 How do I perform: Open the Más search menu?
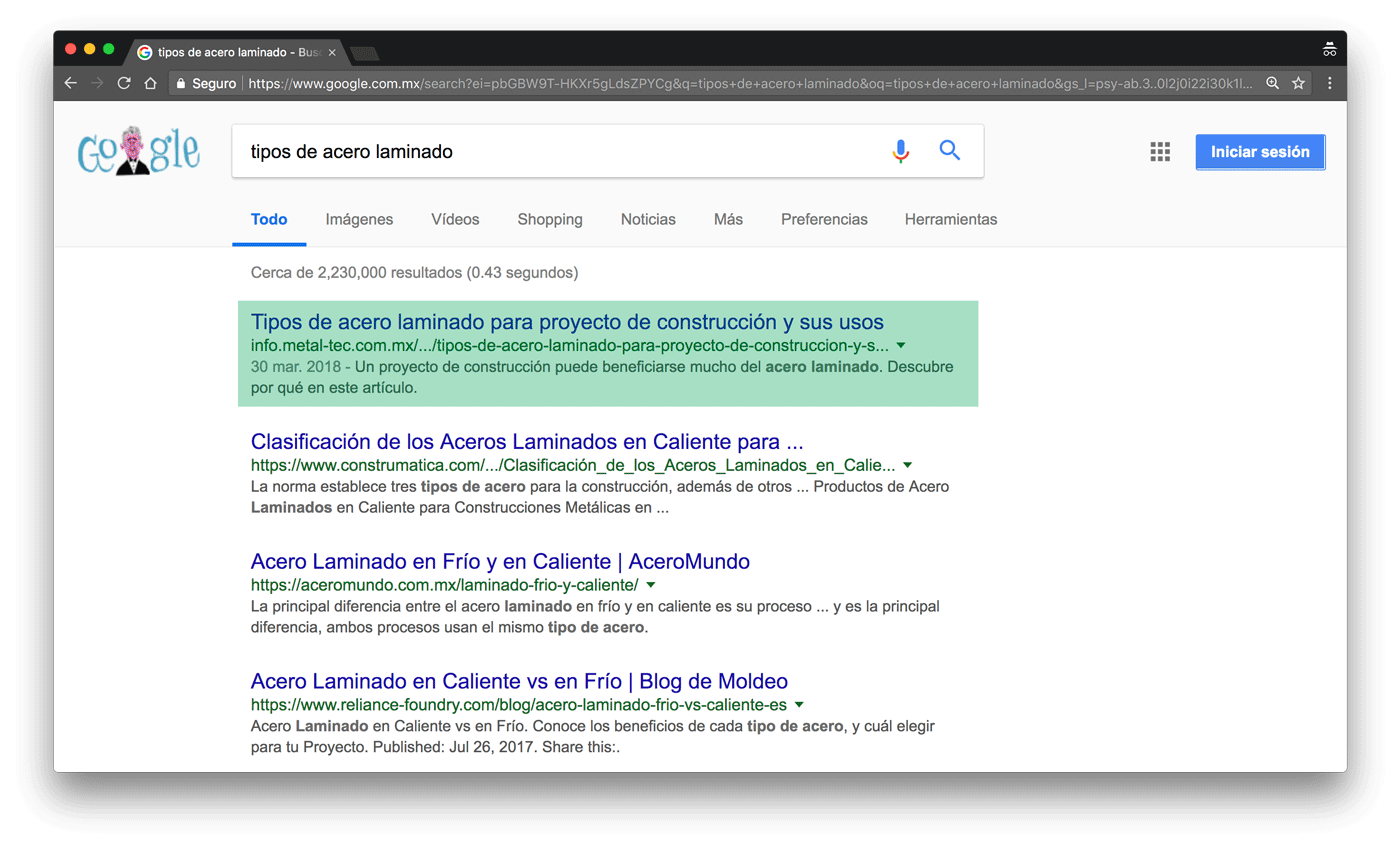(x=728, y=219)
